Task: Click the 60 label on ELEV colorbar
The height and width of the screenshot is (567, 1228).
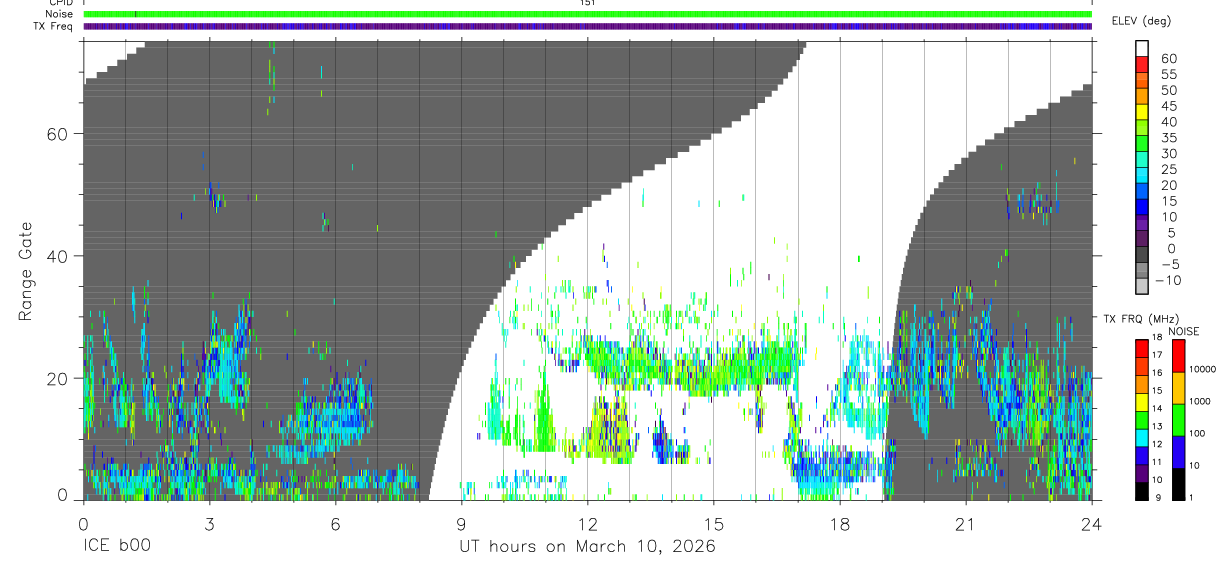Action: pyautogui.click(x=1169, y=59)
